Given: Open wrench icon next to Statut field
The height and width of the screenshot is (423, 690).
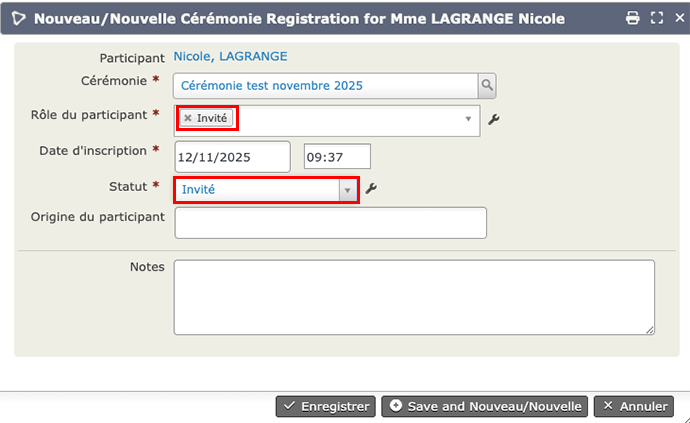Looking at the screenshot, I should click(x=370, y=189).
